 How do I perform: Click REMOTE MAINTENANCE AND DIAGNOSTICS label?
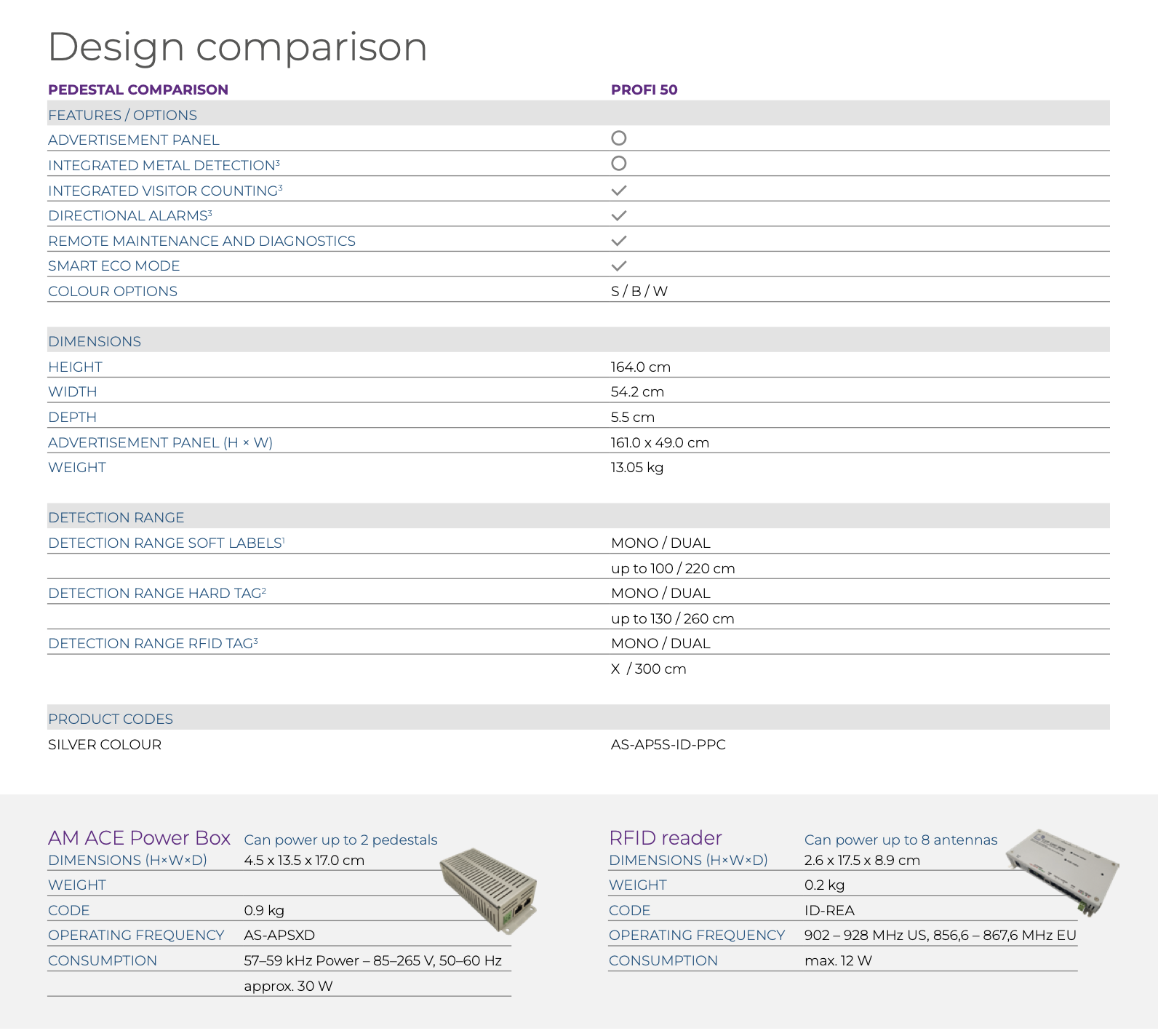(201, 241)
